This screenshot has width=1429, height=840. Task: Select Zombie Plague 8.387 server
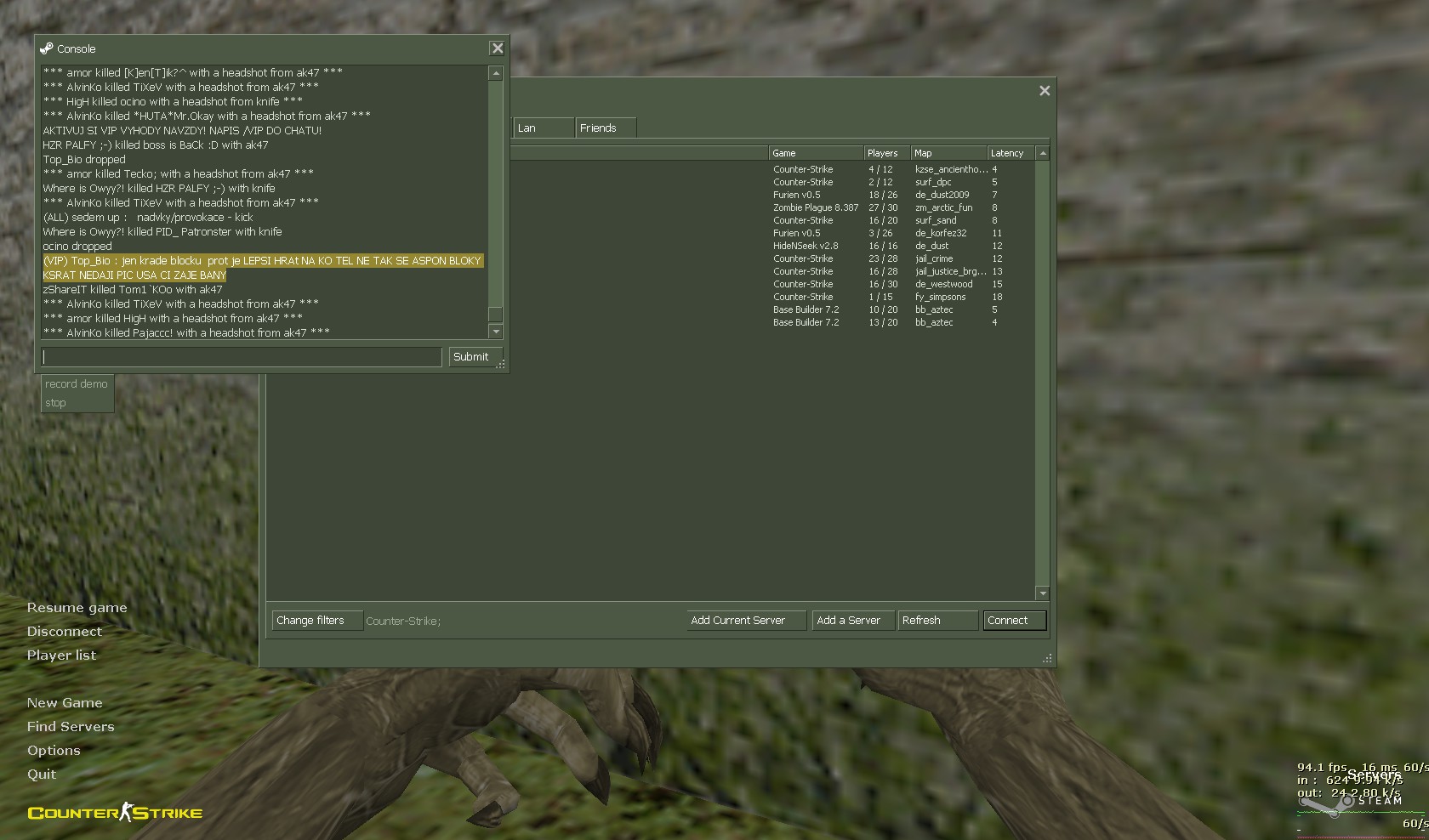point(651,207)
